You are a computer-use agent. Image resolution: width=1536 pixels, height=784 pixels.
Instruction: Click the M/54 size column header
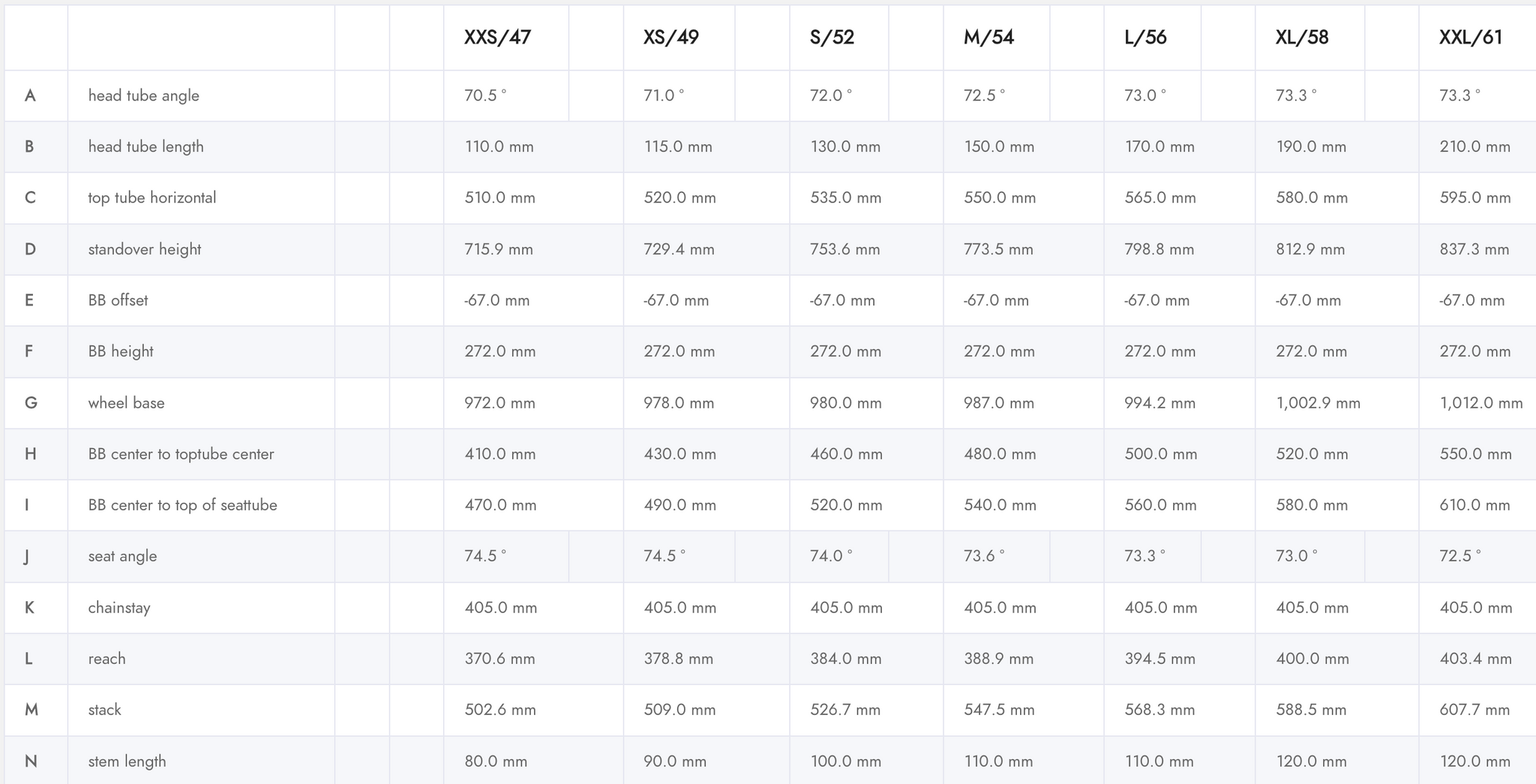(988, 37)
